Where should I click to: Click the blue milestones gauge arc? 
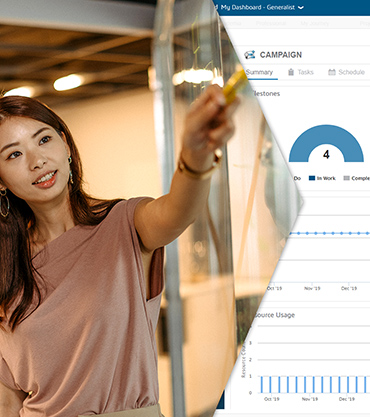tap(326, 133)
